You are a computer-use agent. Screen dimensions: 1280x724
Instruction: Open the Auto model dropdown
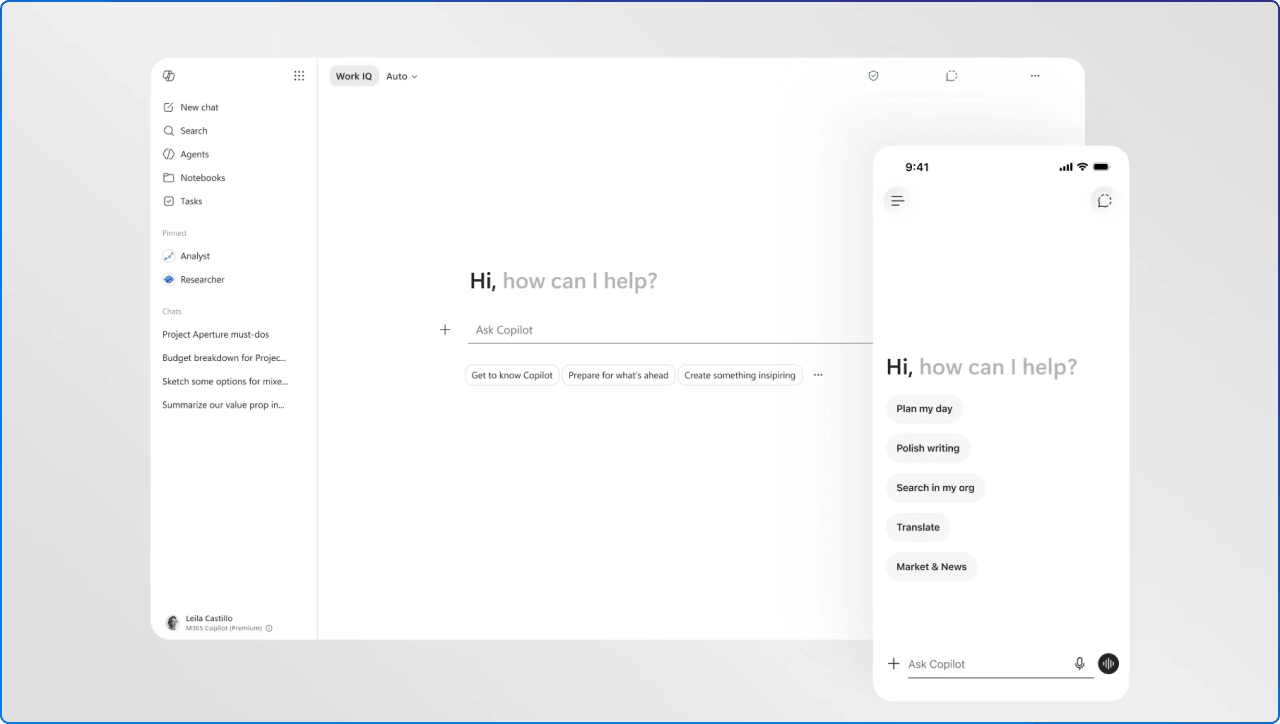click(x=402, y=76)
